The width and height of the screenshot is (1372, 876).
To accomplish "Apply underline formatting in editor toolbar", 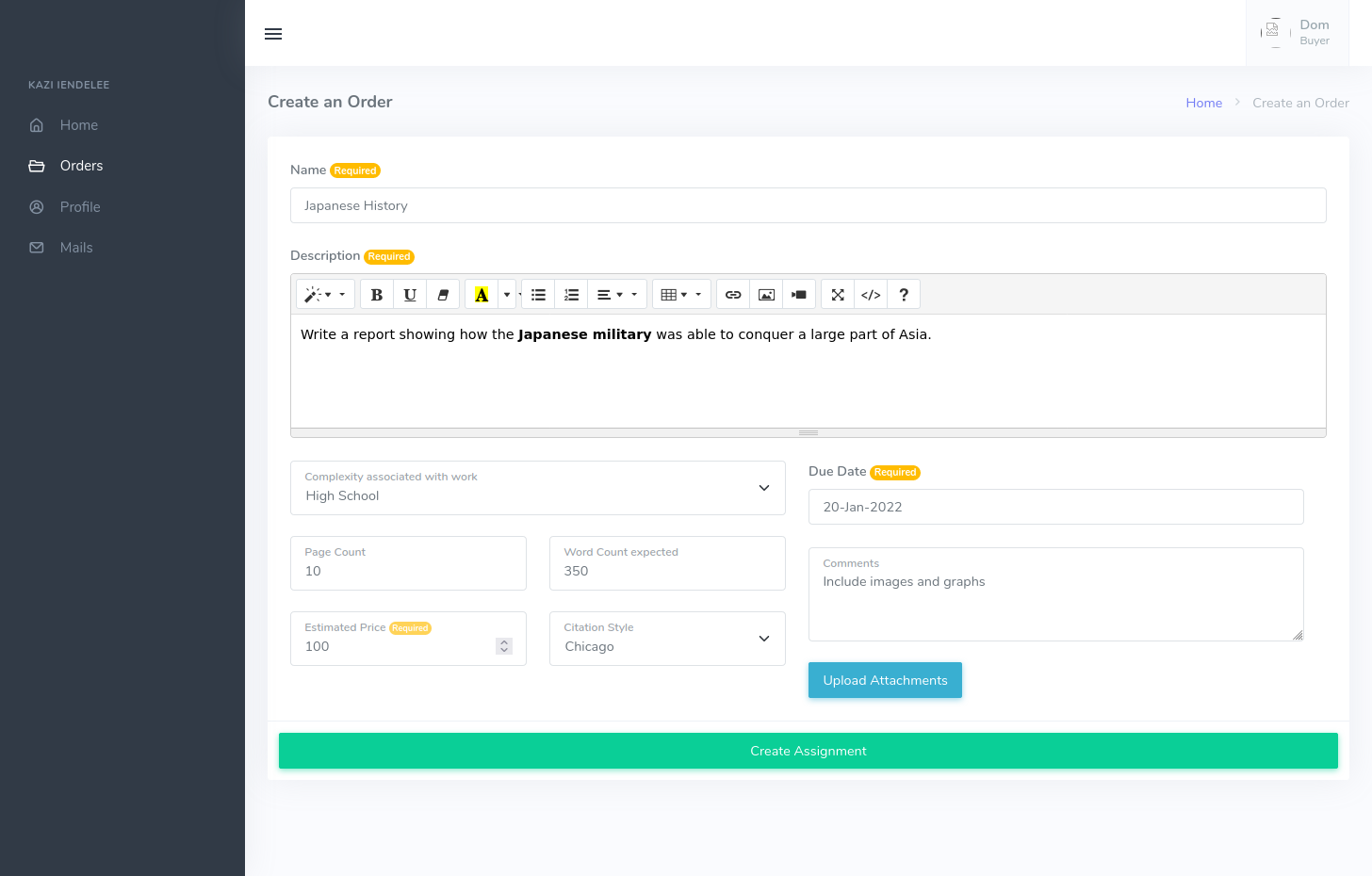I will point(410,295).
